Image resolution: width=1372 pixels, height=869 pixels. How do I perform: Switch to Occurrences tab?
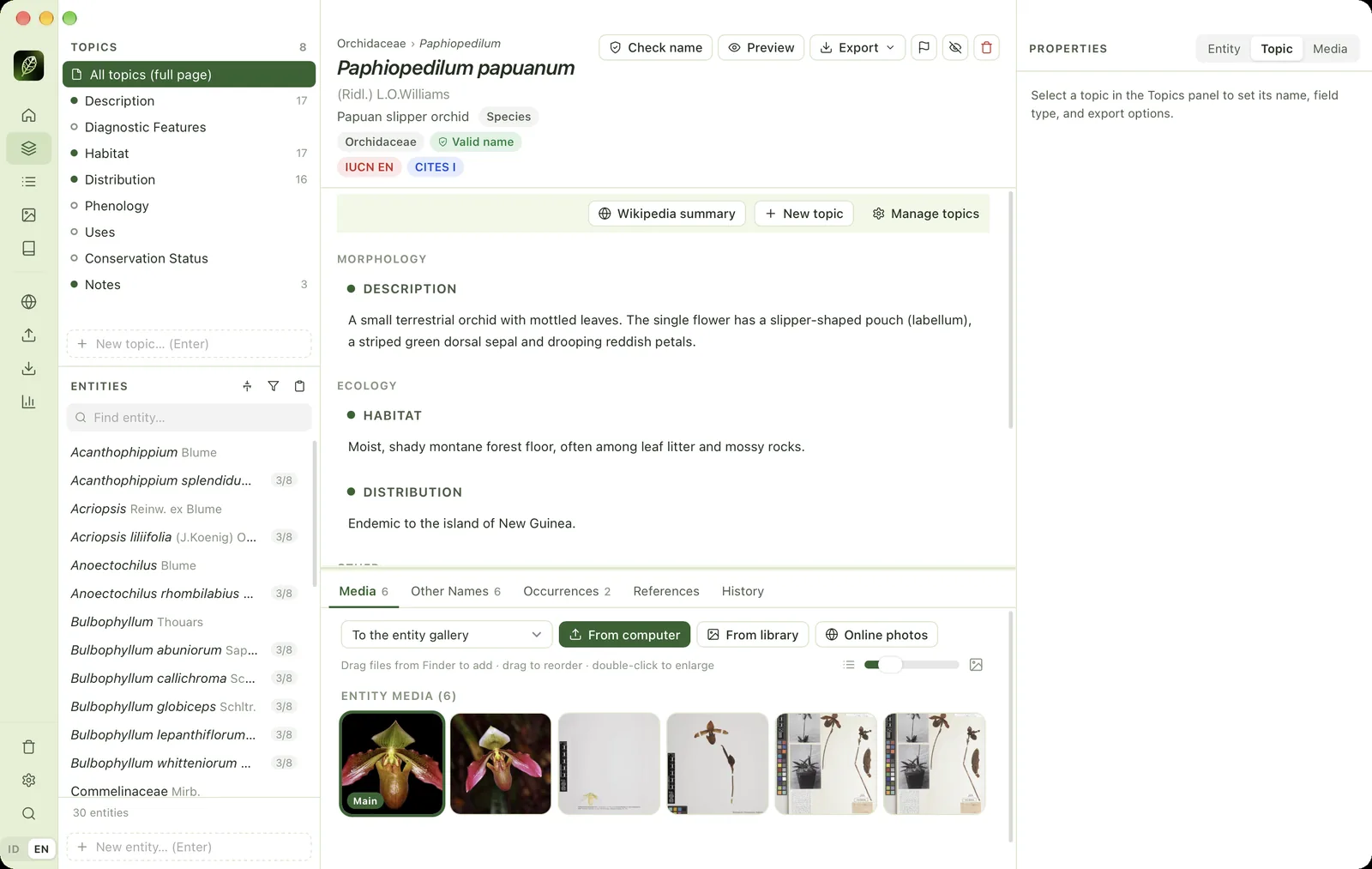click(567, 591)
